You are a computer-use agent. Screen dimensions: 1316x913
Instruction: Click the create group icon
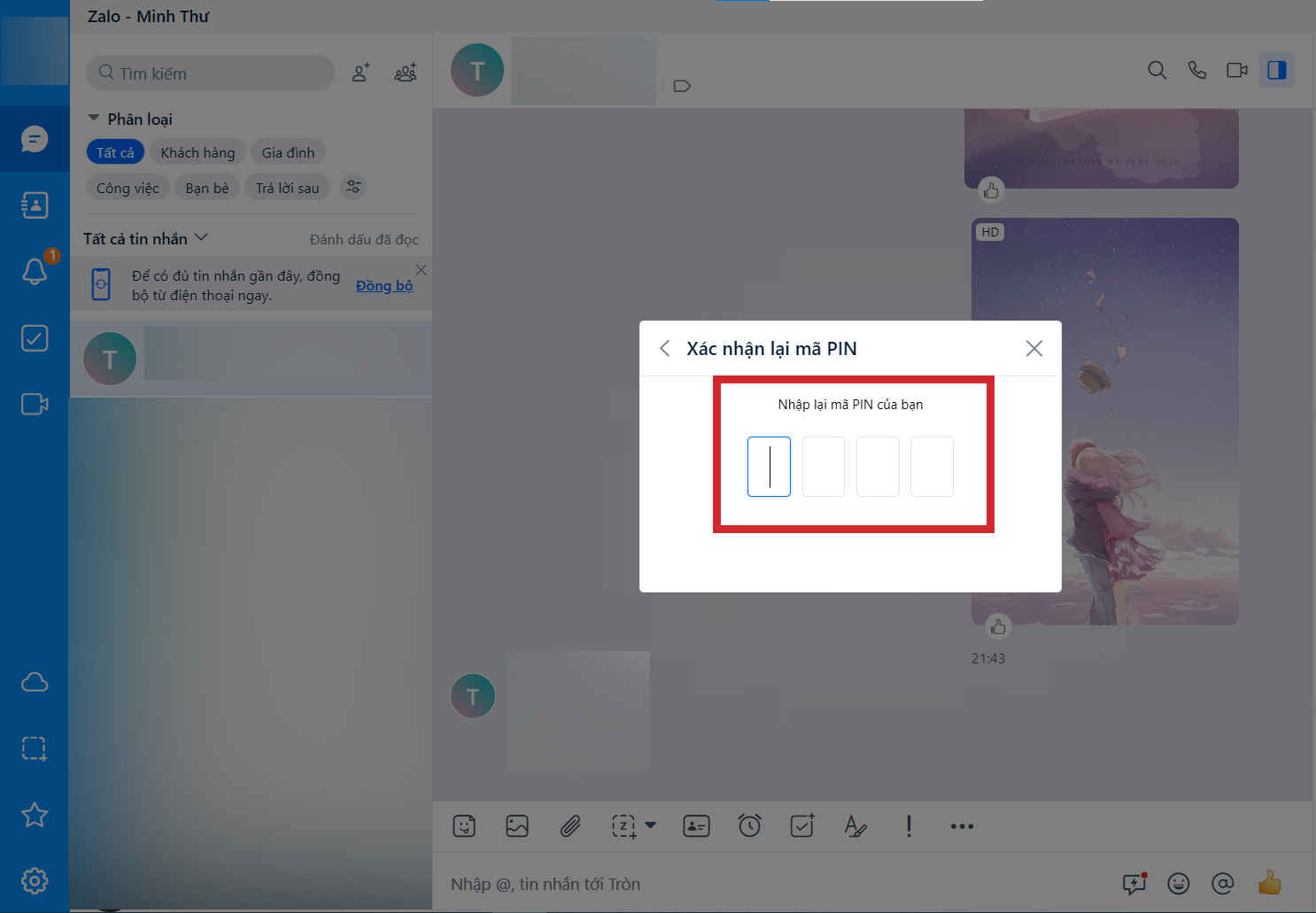pos(406,73)
